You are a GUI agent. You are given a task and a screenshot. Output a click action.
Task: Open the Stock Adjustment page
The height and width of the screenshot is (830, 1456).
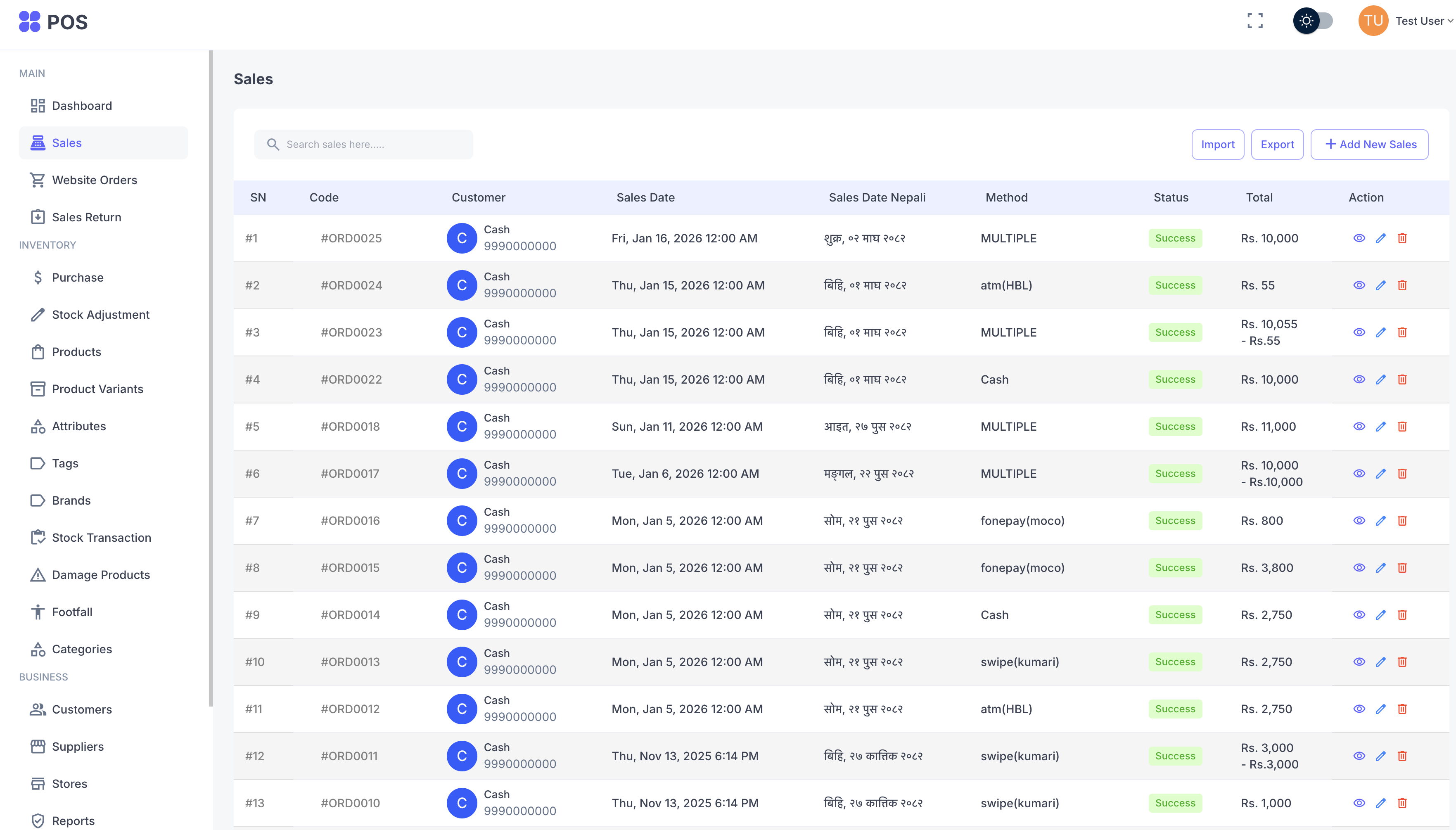point(100,314)
